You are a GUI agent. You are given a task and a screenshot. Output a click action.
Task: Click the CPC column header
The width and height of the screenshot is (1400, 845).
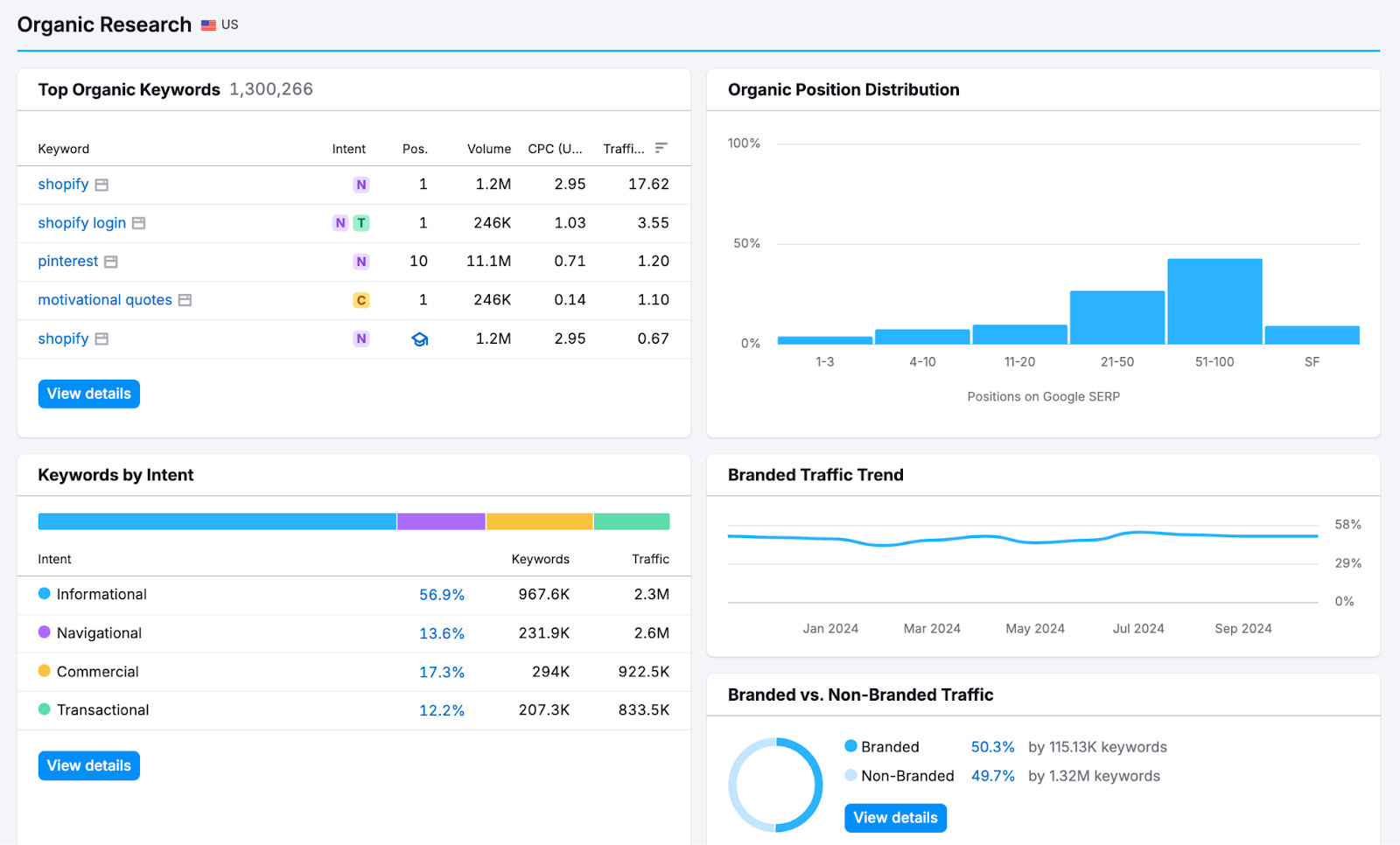point(555,149)
